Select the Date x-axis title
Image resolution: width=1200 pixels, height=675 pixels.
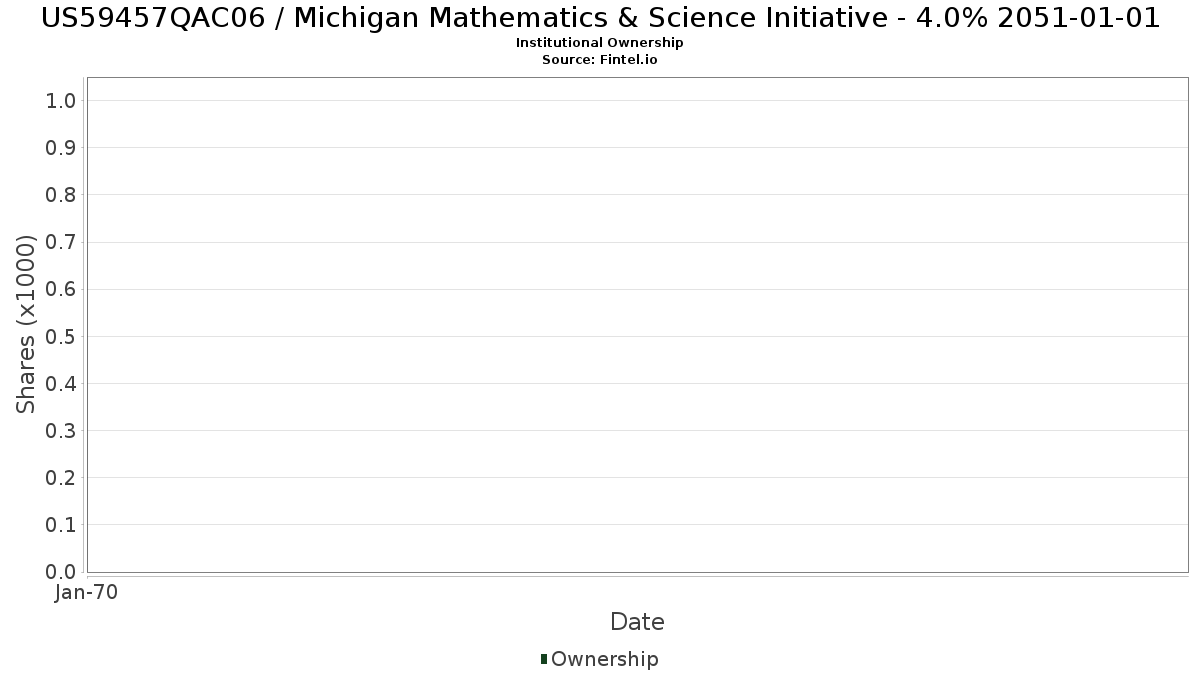tap(637, 622)
